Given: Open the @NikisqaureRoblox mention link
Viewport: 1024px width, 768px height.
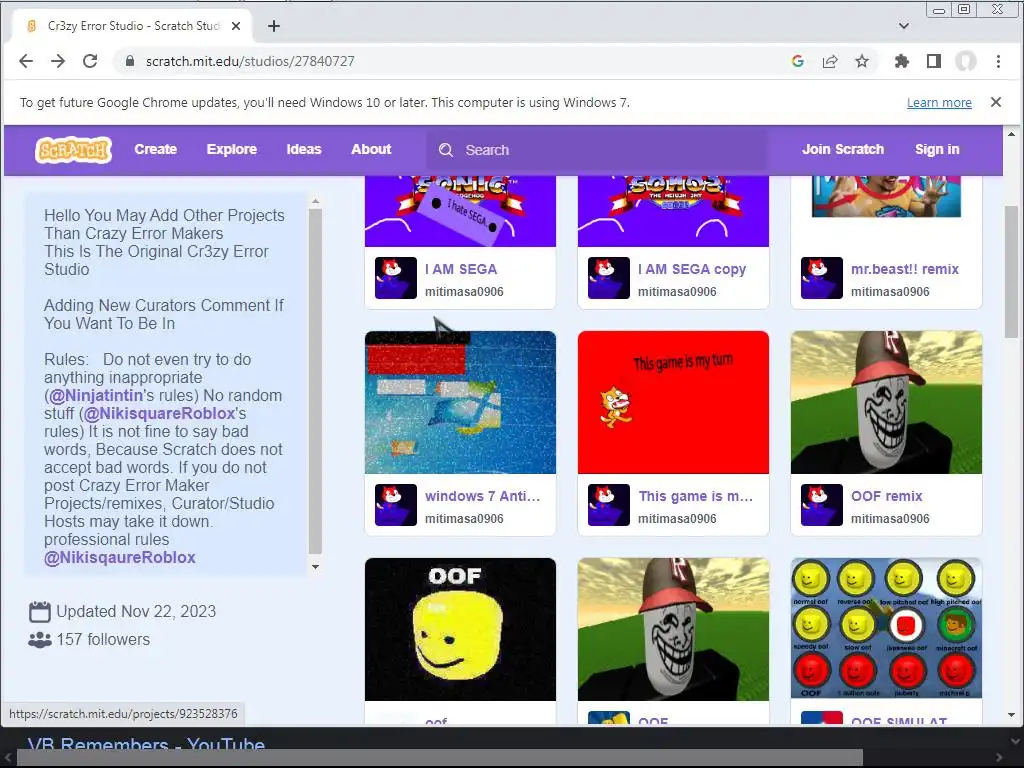Looking at the screenshot, I should (x=120, y=558).
